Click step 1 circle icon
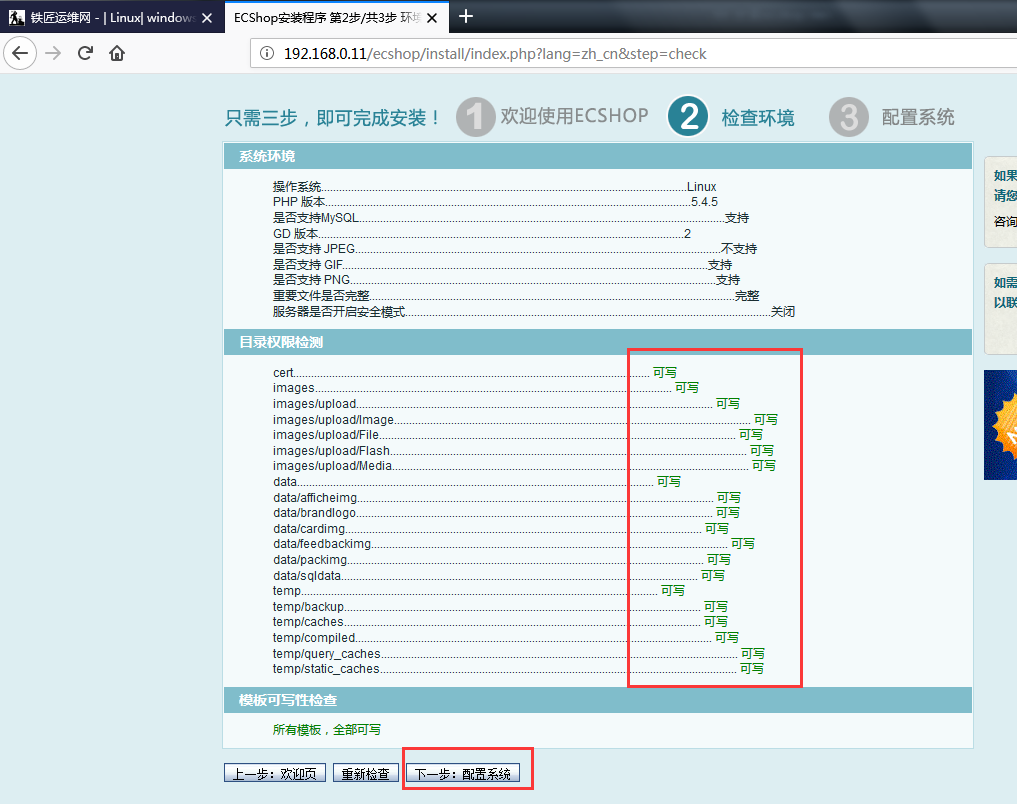 point(475,117)
